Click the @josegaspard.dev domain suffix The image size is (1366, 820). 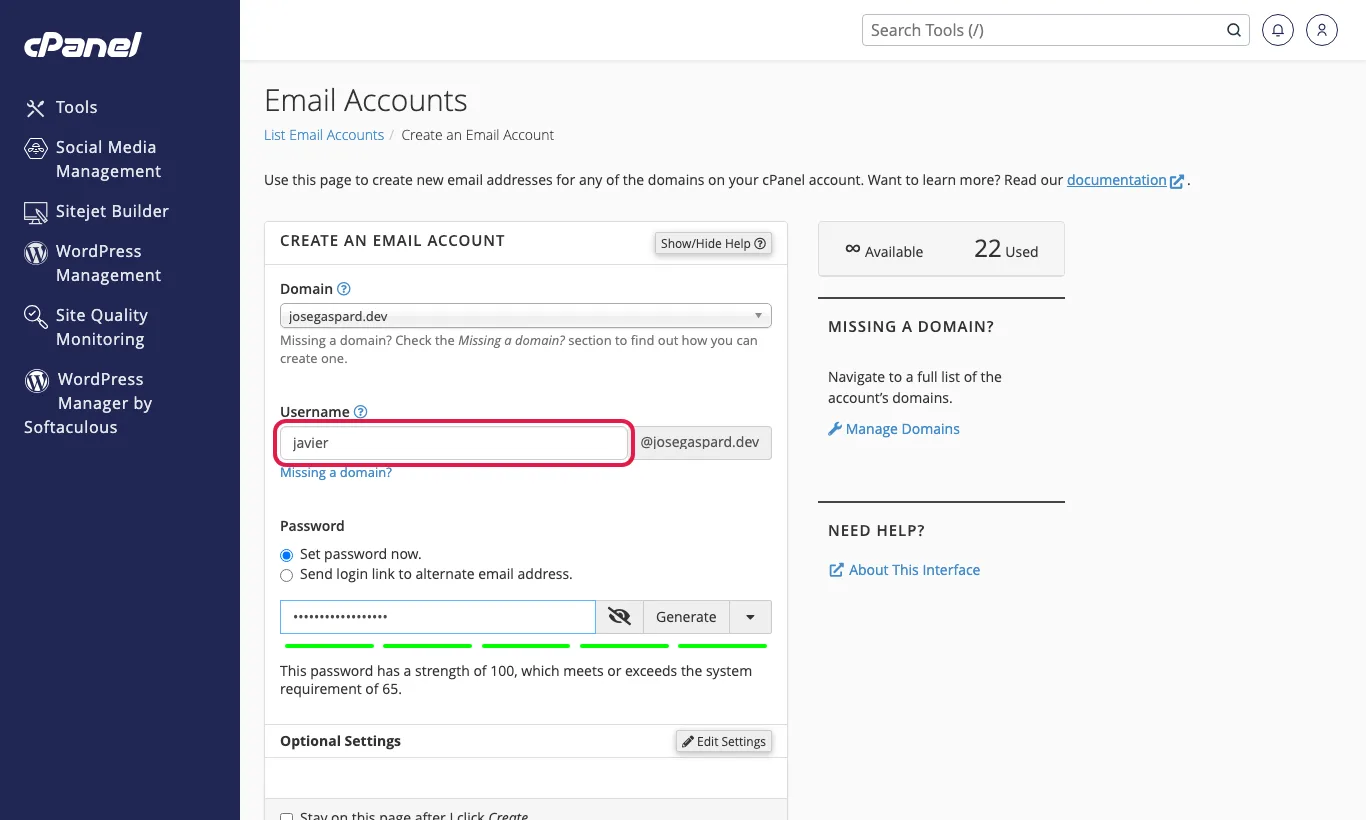point(700,443)
